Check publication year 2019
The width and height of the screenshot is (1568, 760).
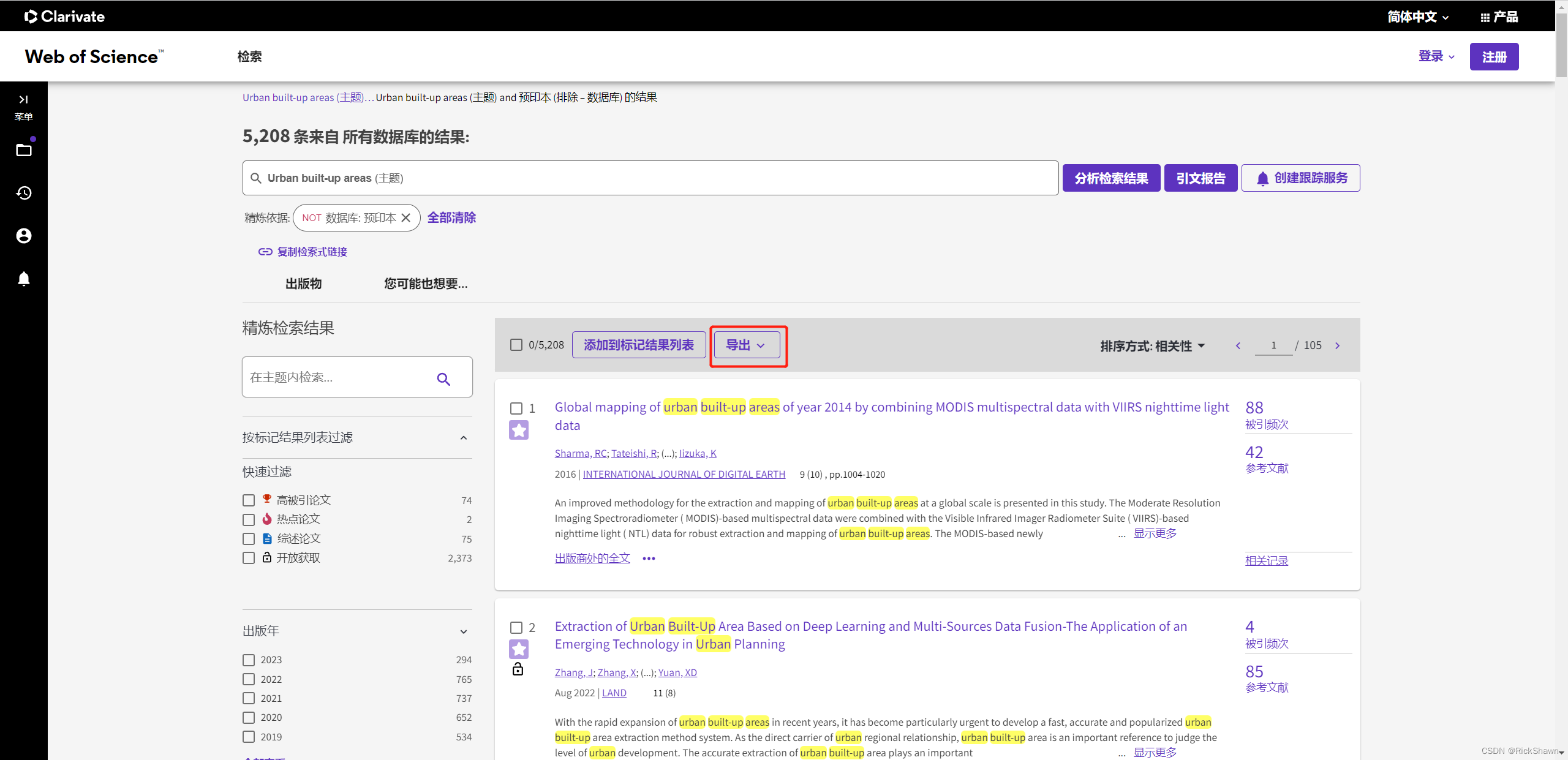249,737
